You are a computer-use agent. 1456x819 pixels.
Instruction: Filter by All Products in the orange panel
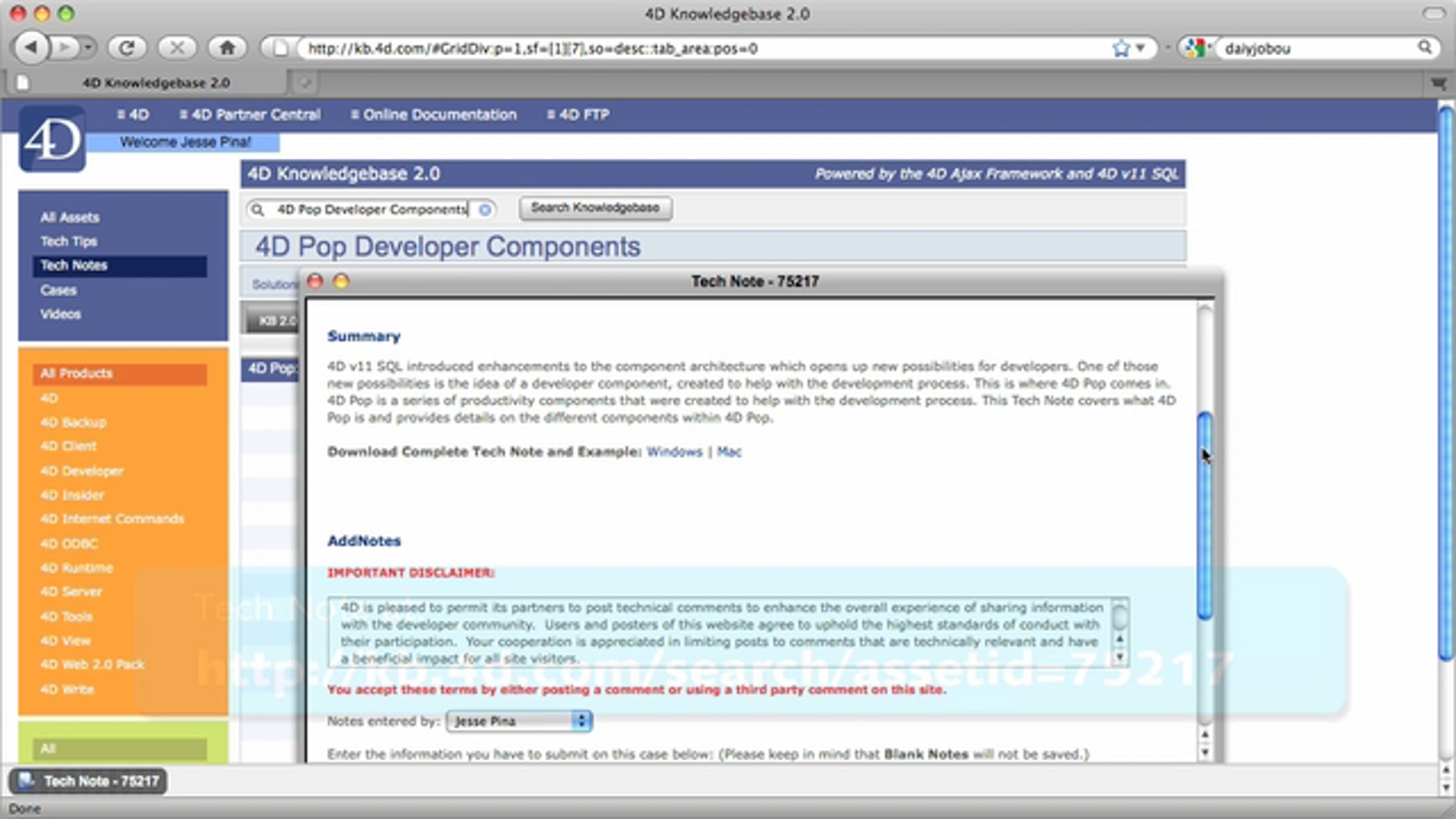click(x=120, y=374)
